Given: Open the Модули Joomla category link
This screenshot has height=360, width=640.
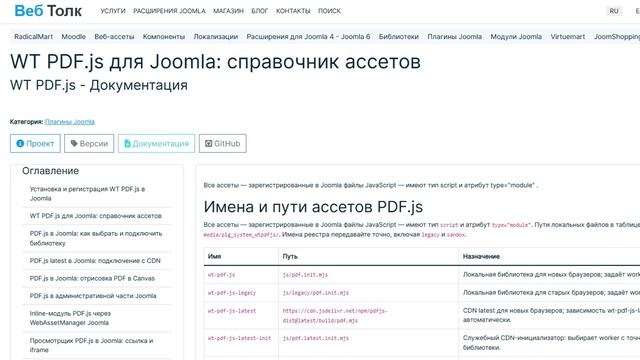Looking at the screenshot, I should pyautogui.click(x=516, y=37).
